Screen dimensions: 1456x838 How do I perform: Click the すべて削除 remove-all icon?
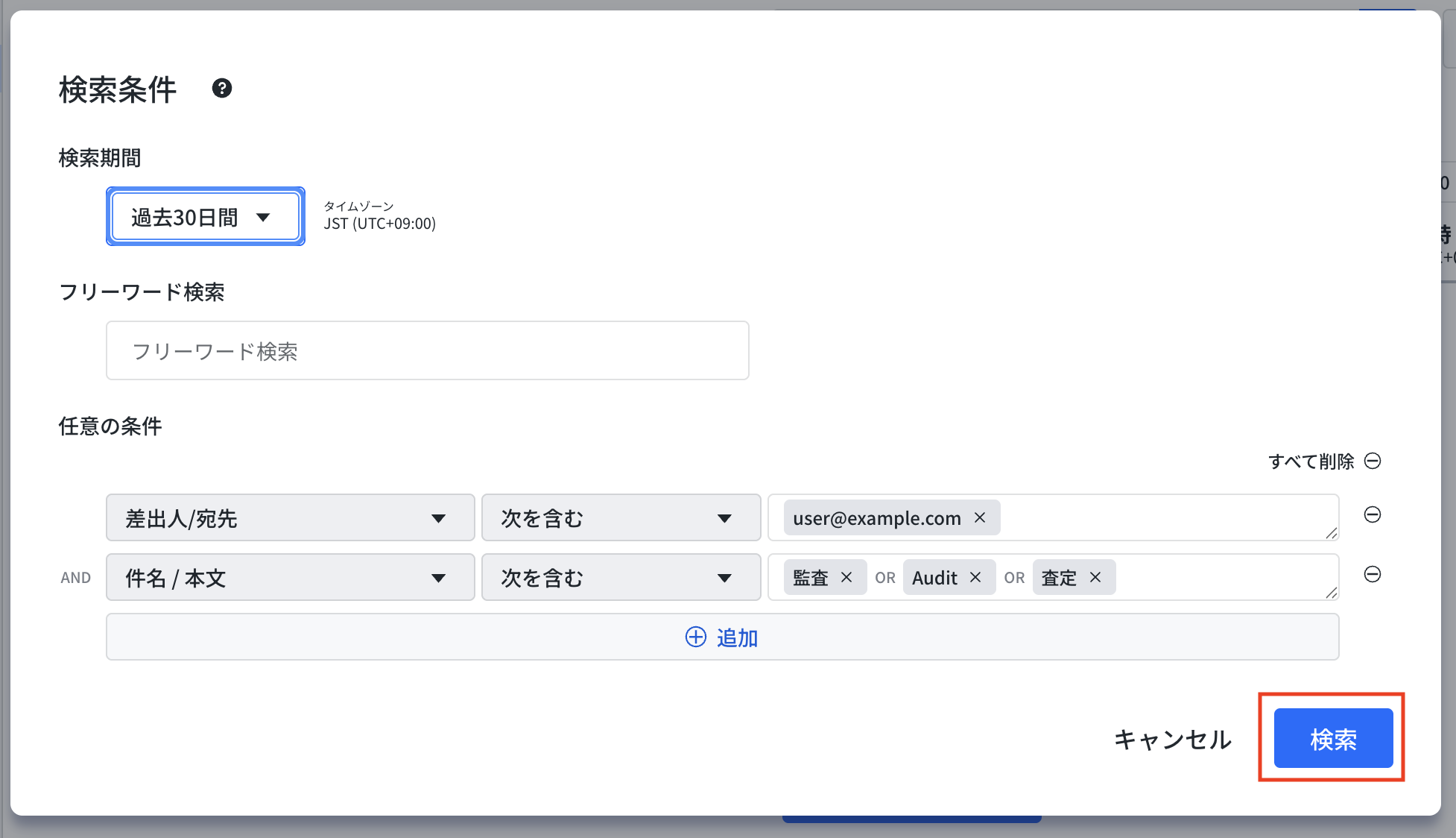click(x=1373, y=461)
